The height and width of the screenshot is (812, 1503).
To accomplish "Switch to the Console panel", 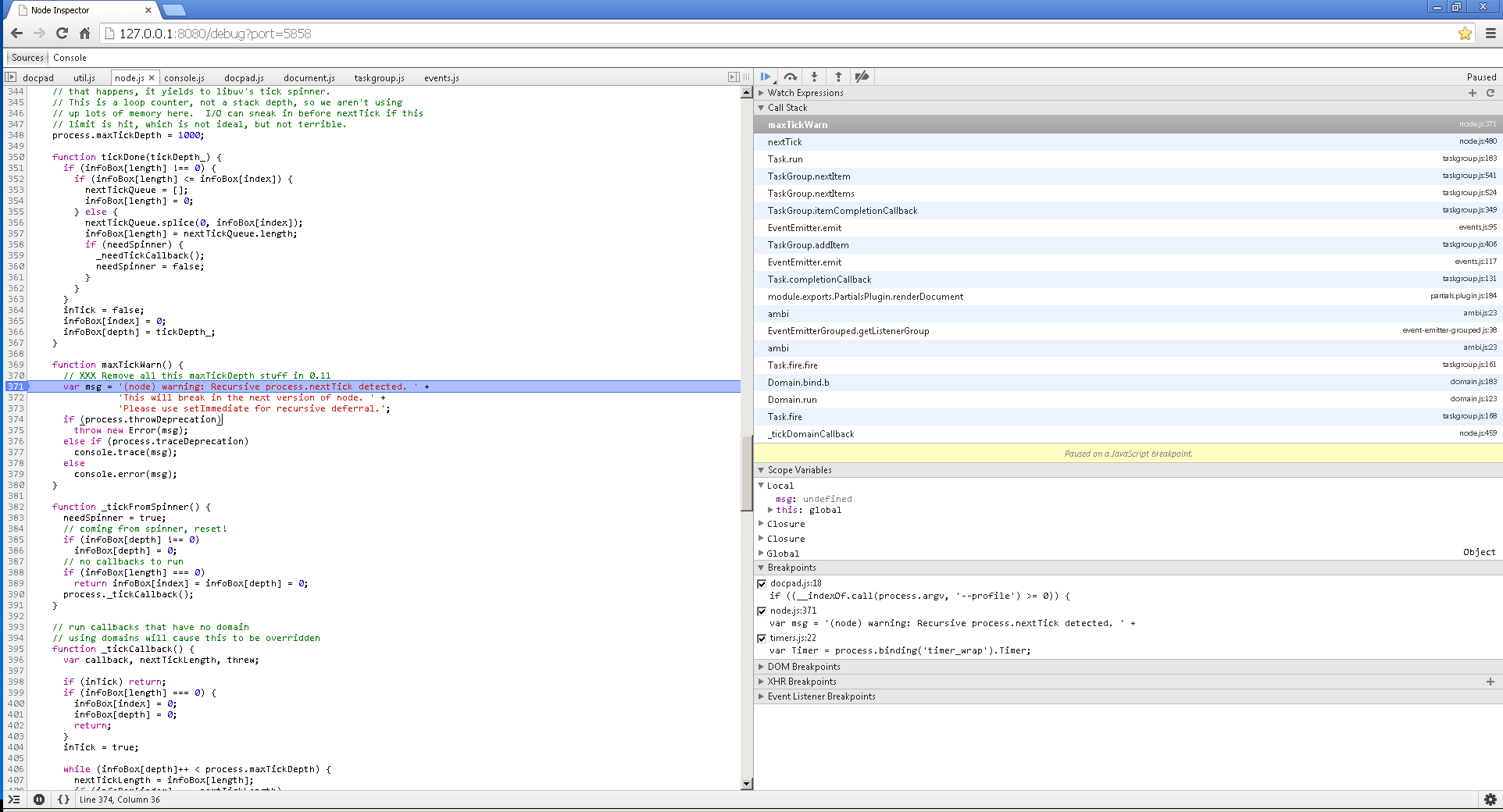I will tap(70, 58).
